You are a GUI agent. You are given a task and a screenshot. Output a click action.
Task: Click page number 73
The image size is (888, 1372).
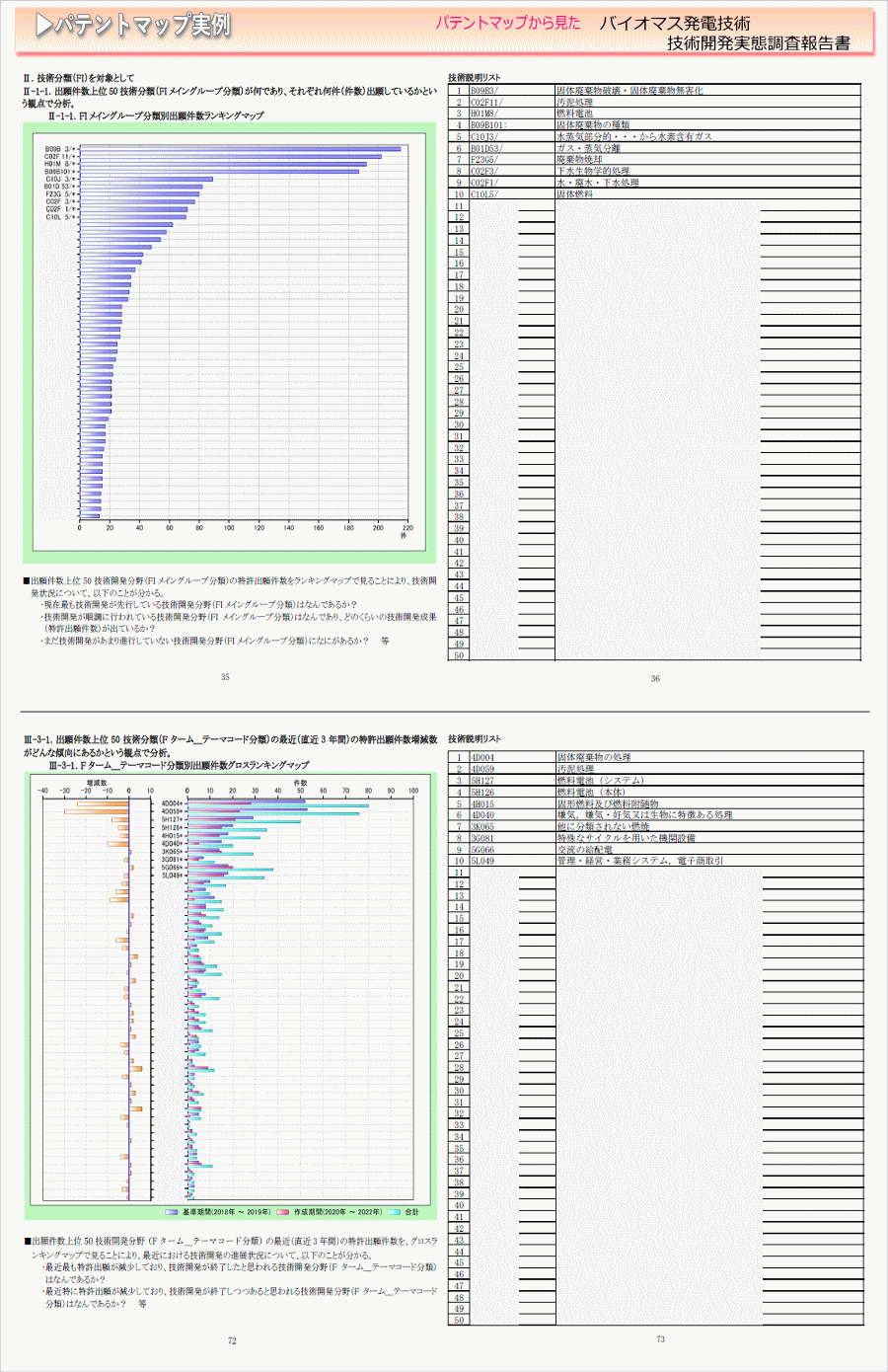(x=660, y=1339)
